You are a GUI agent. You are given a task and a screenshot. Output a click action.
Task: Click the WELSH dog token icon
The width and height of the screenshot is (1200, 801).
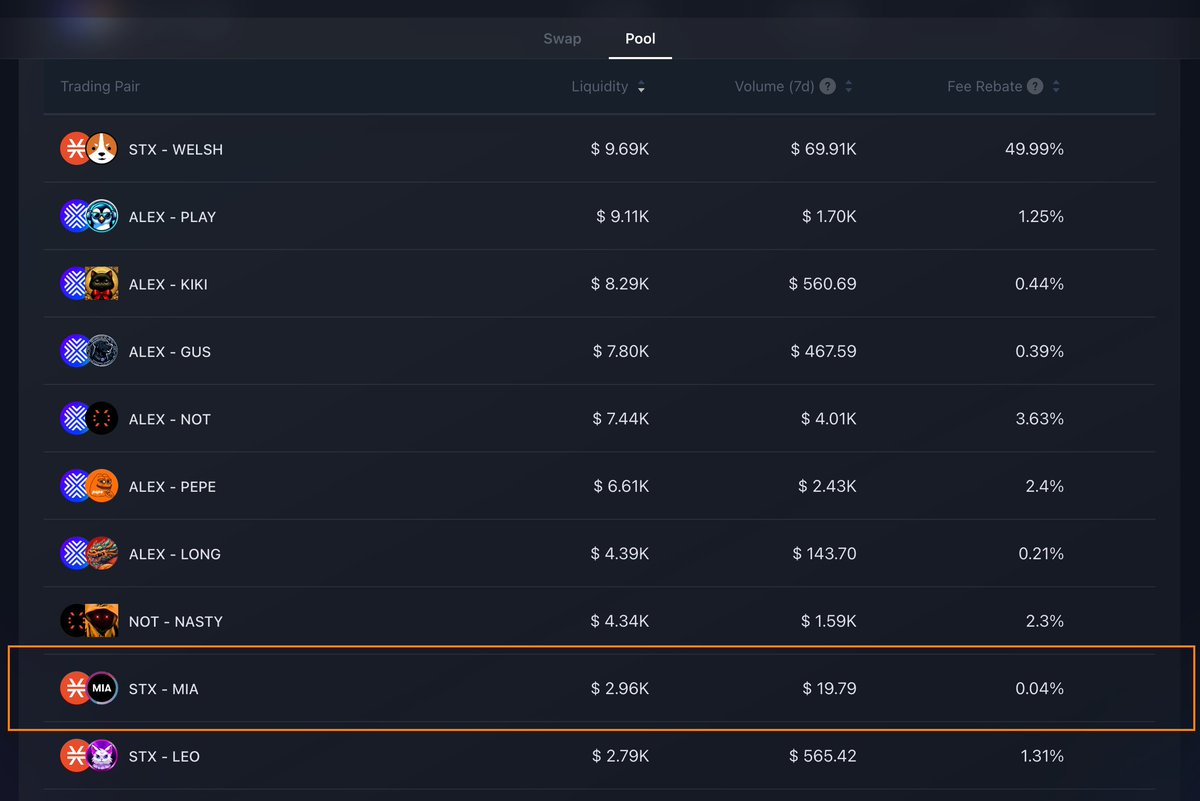(x=102, y=149)
